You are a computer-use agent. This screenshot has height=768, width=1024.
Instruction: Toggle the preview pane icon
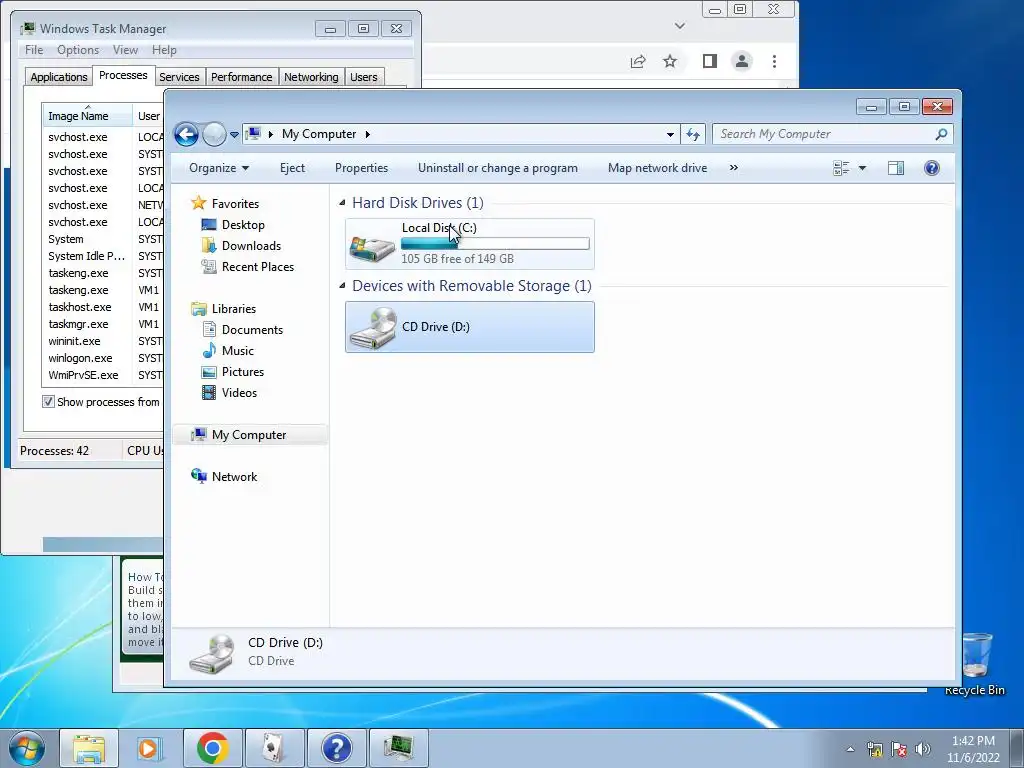[x=896, y=168]
